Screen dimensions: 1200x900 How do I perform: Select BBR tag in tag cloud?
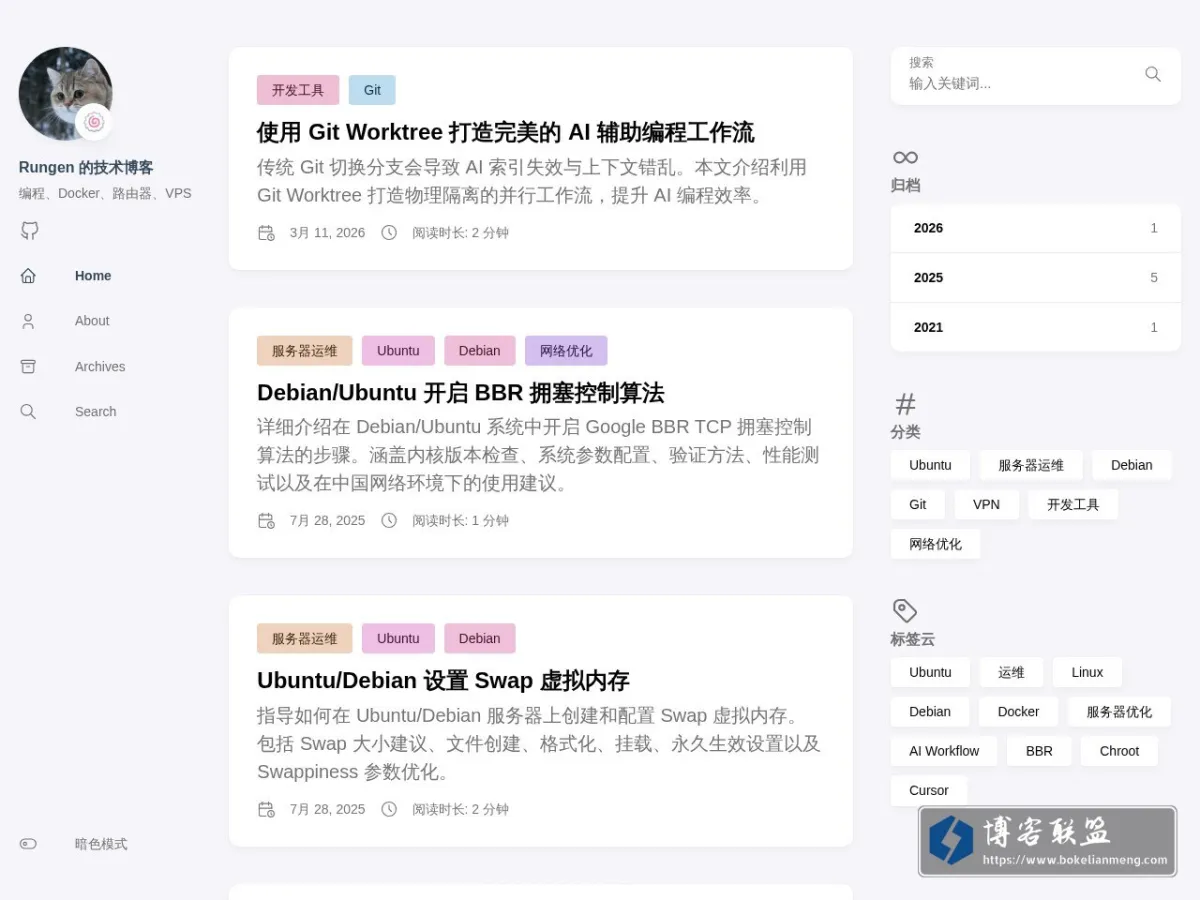(1039, 751)
